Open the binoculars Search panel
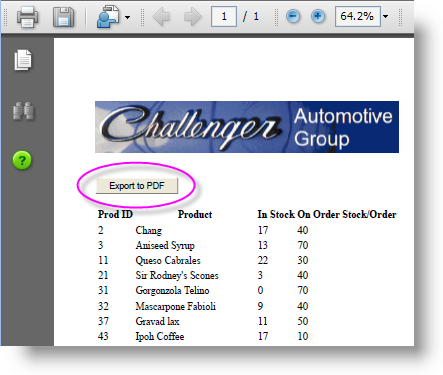 23,111
